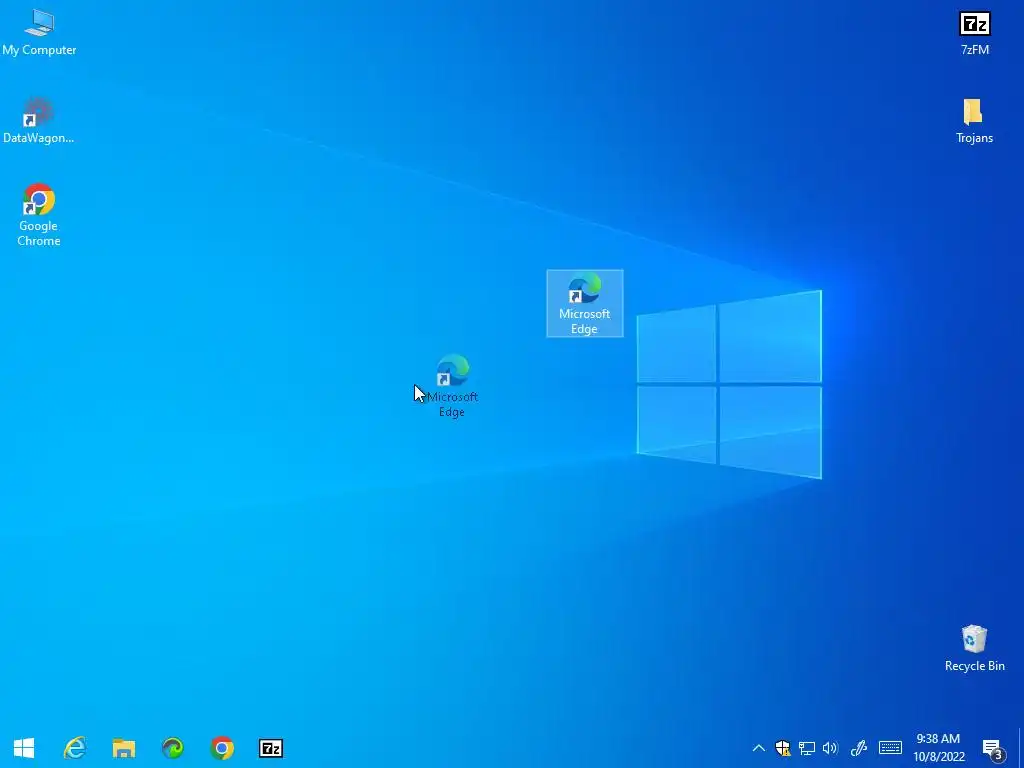Select the 7zFM desktop icon

[x=974, y=33]
